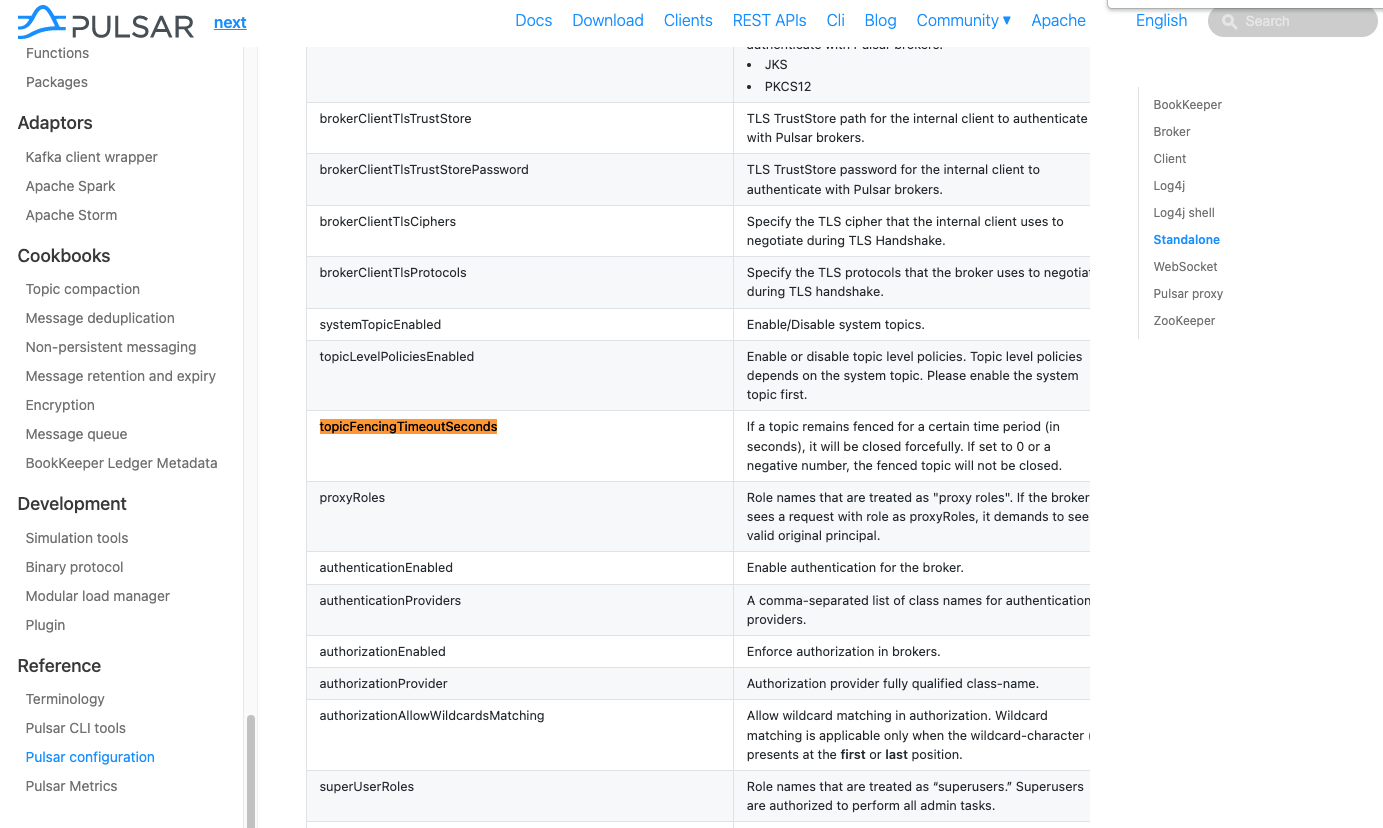Open Packages in the sidebar
The image size is (1383, 828).
pyautogui.click(x=56, y=82)
